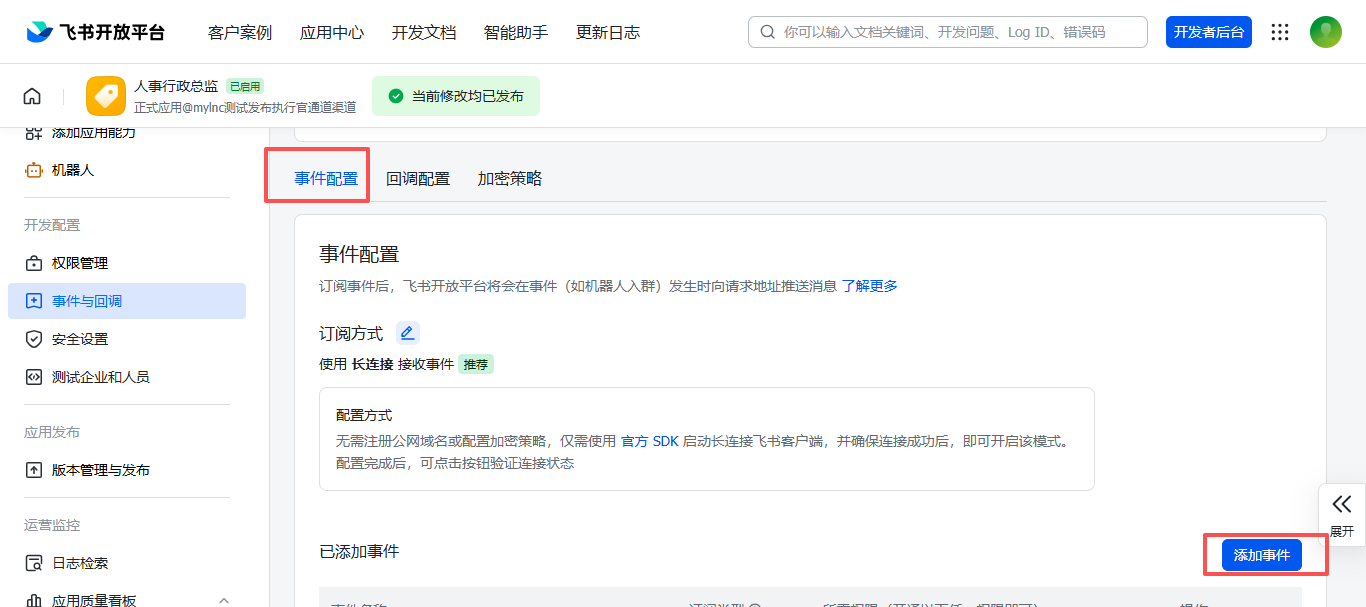Click the 推荐 tag
Screen dimensions: 1366x607
(x=476, y=364)
